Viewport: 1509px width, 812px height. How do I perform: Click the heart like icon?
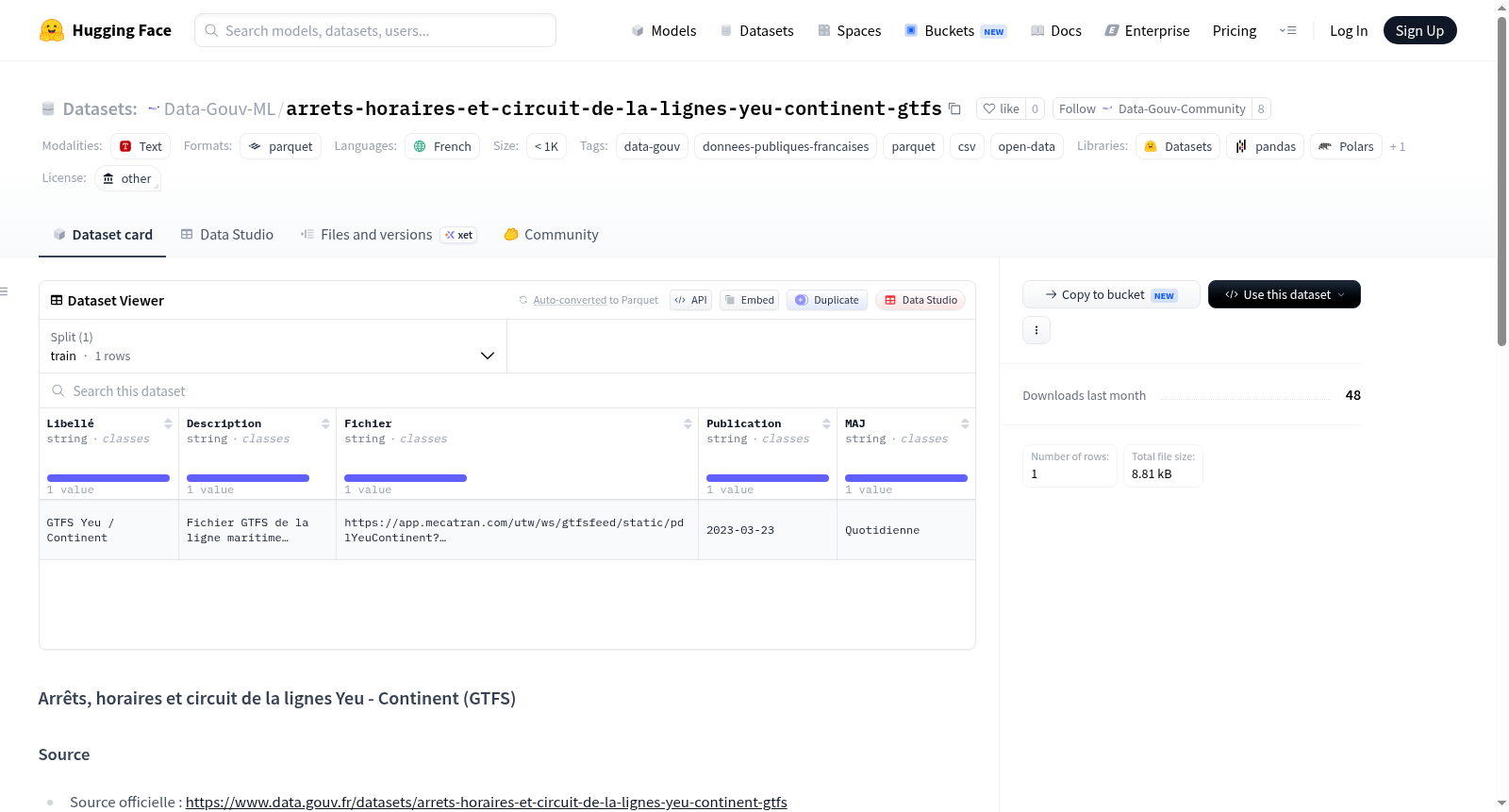(x=989, y=108)
